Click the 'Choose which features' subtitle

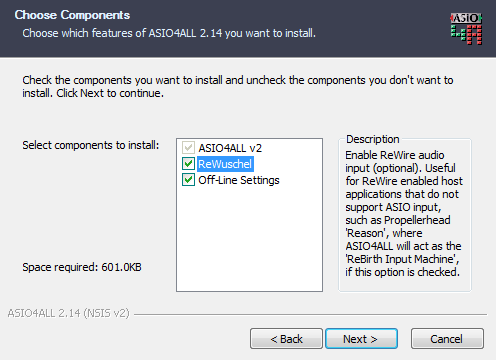(169, 33)
